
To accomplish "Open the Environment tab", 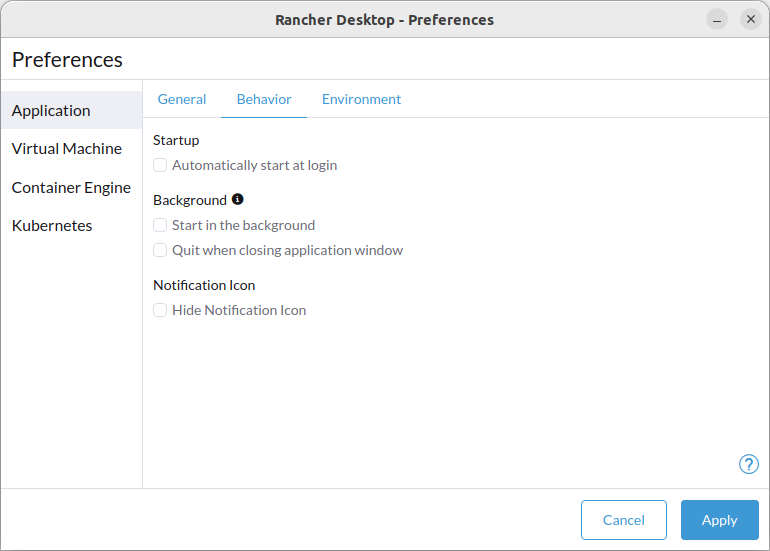I will [361, 99].
